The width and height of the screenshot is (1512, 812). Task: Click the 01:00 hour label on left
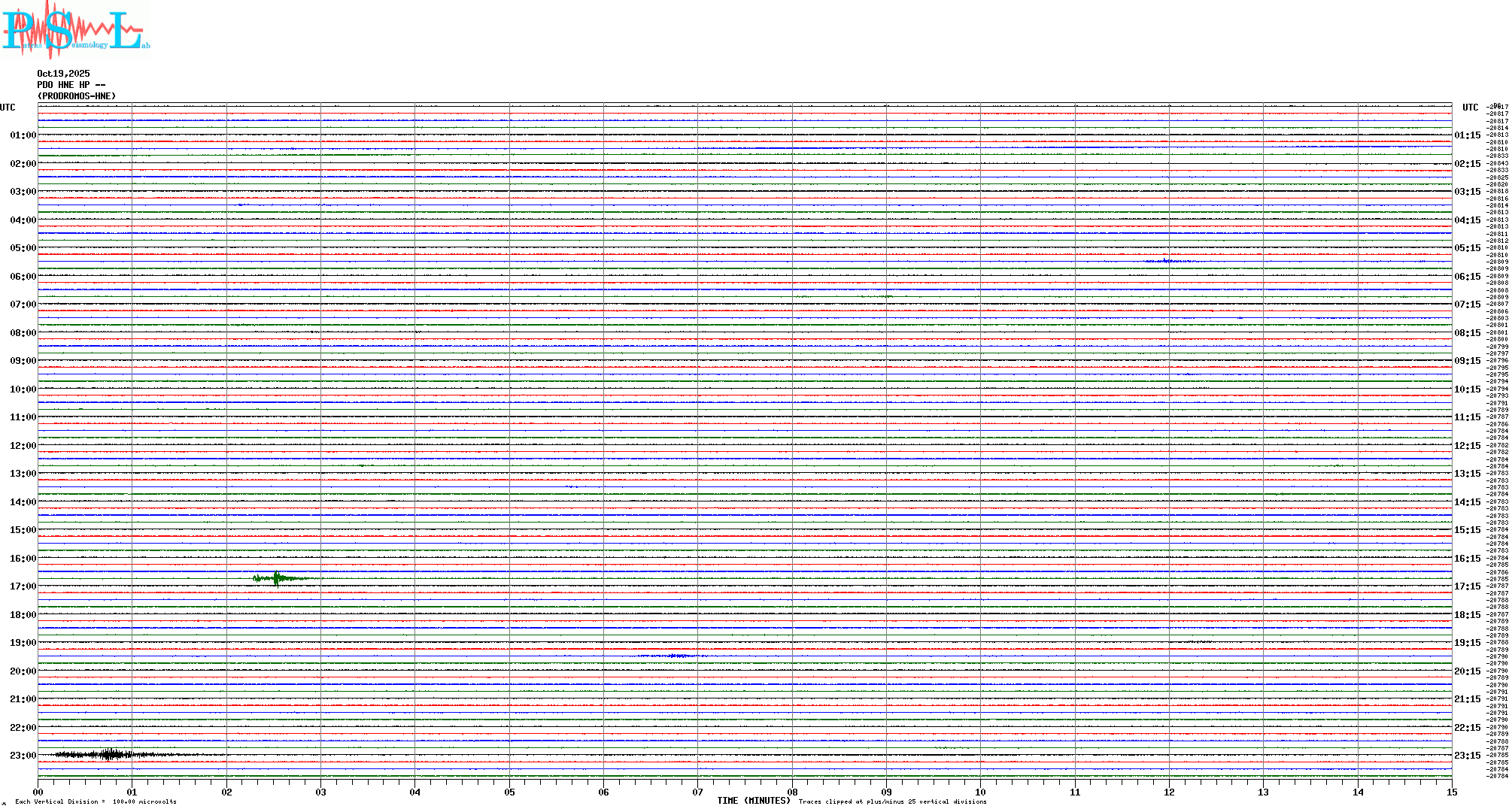point(23,135)
